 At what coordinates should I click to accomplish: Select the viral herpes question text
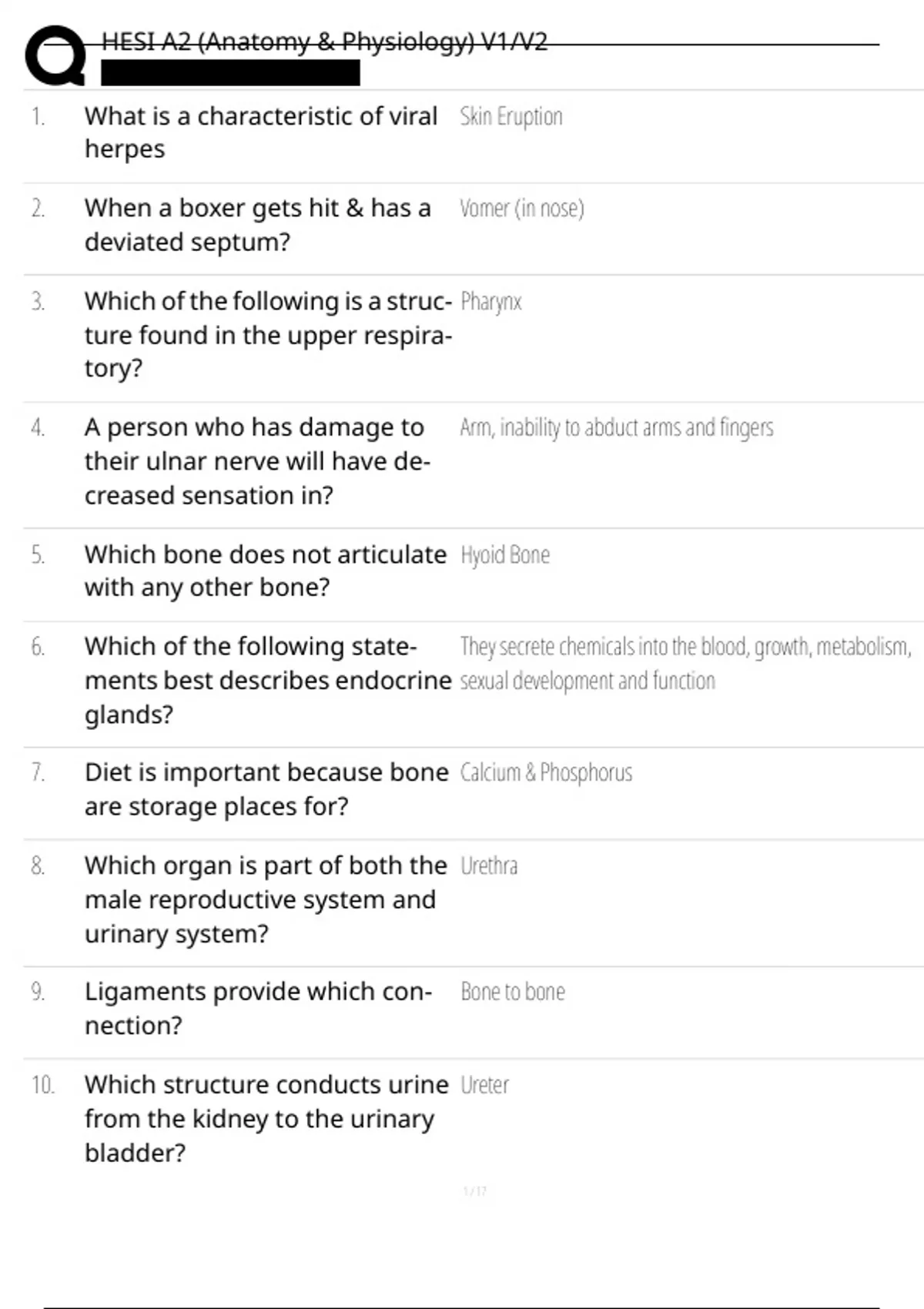pos(260,132)
